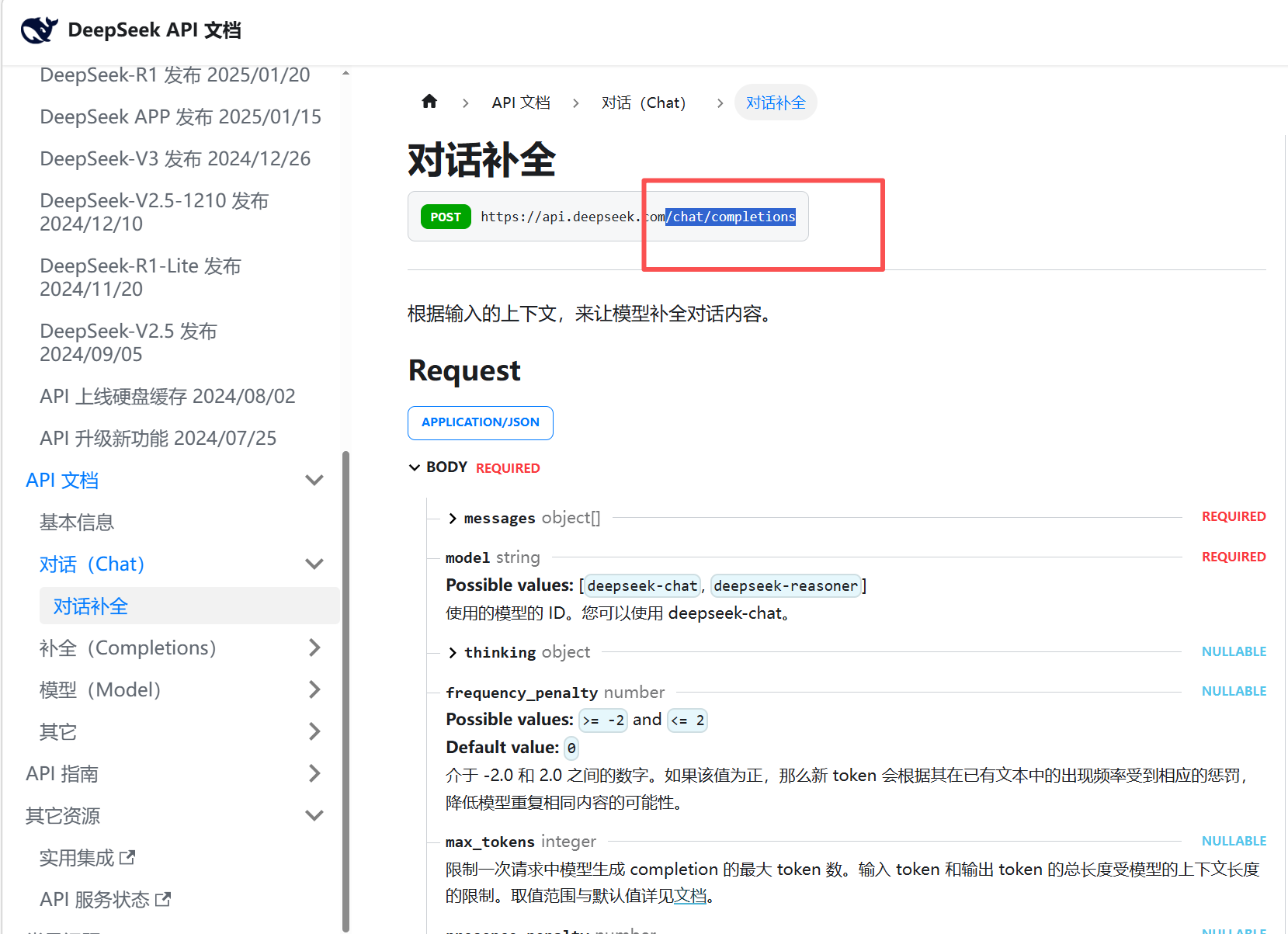Click the DeepSeek whale logo

[x=40, y=30]
